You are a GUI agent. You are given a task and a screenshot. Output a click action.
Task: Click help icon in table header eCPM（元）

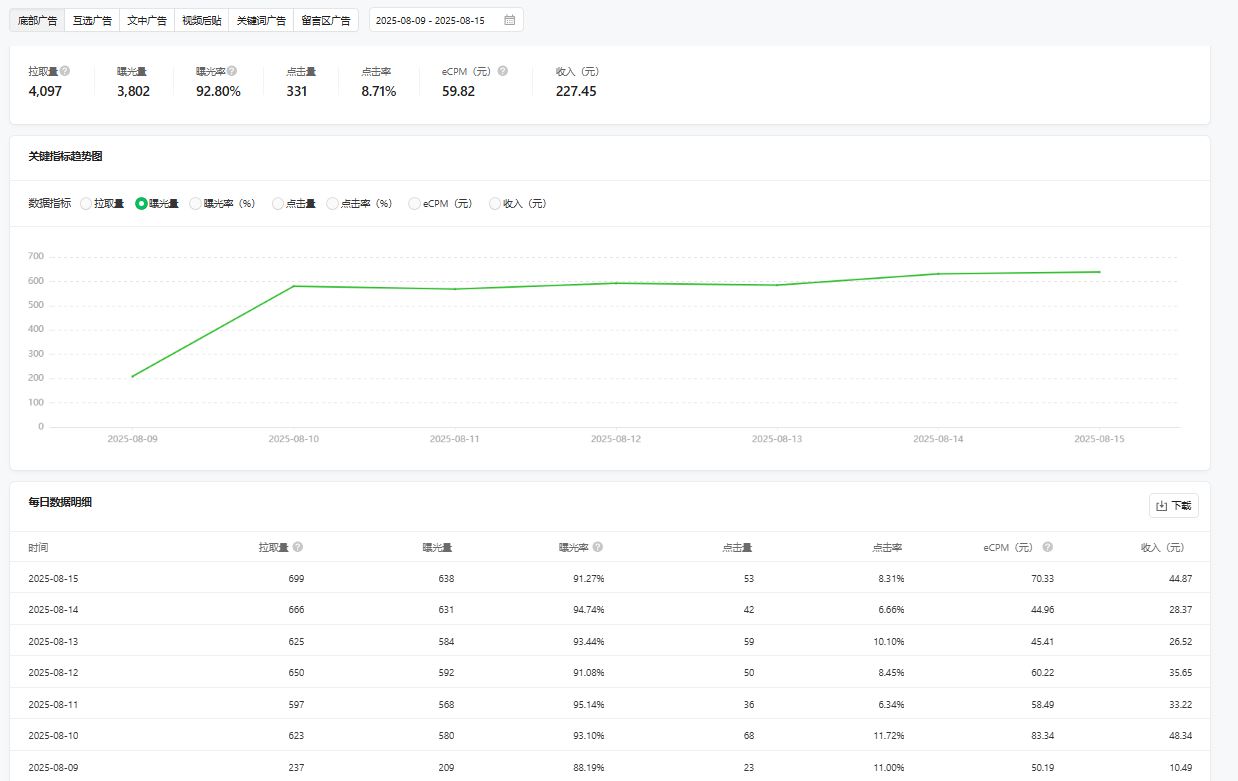coord(1048,547)
